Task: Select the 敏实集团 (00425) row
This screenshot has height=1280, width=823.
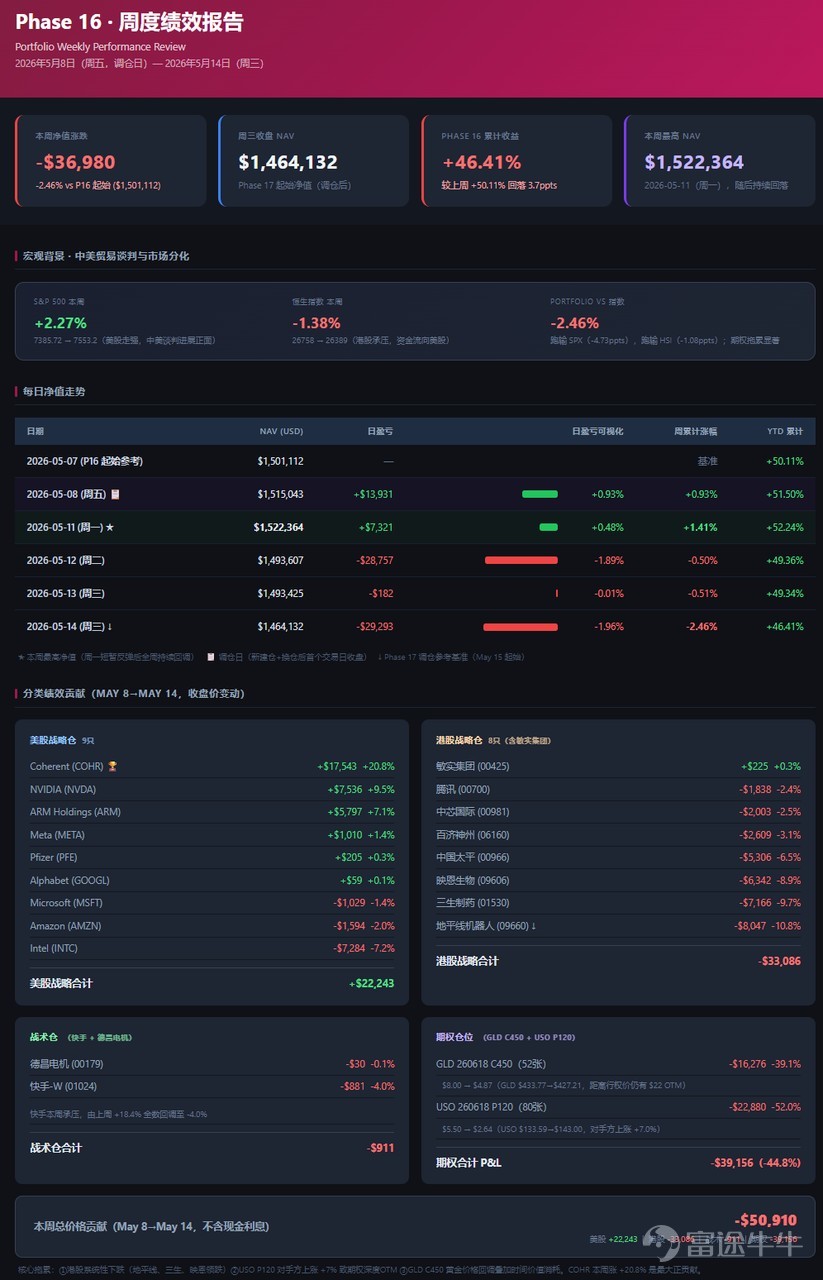Action: point(618,767)
